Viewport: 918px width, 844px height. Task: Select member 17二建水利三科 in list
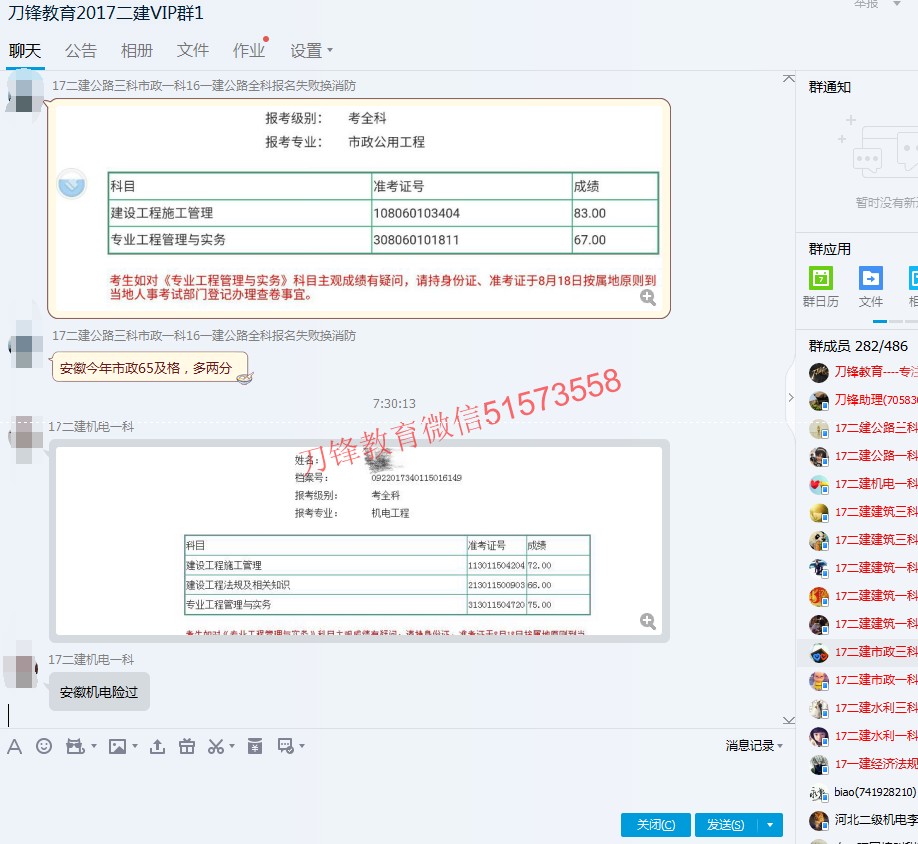(x=858, y=708)
